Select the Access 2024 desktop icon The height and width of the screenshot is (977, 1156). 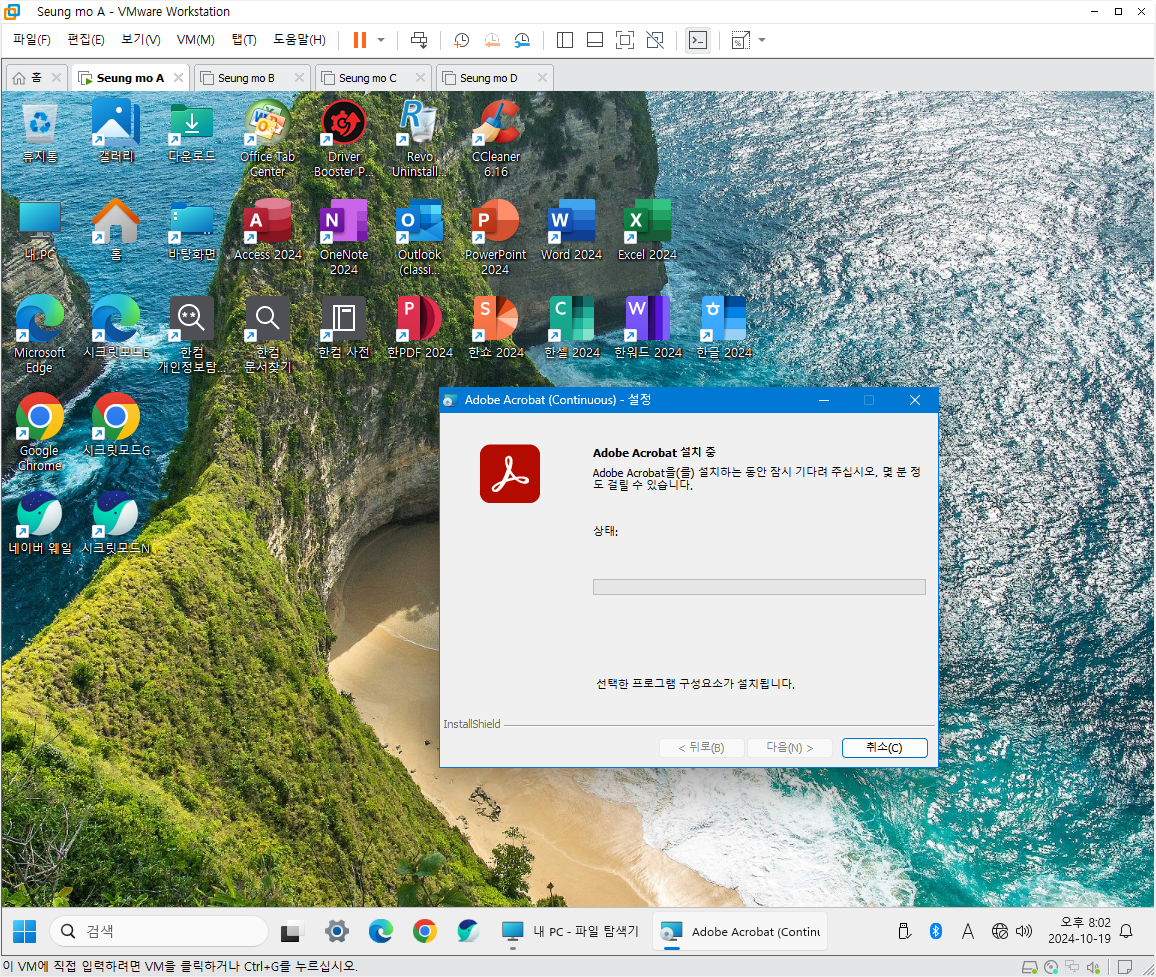pos(267,230)
